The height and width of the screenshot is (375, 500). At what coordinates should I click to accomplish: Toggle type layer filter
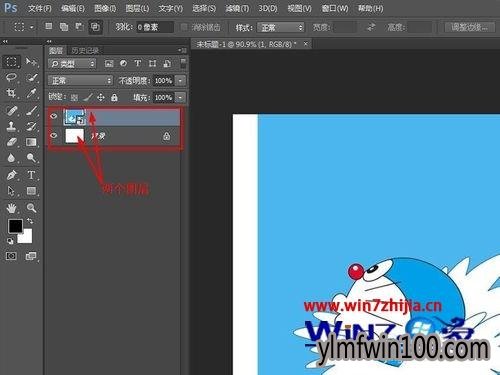click(x=138, y=63)
